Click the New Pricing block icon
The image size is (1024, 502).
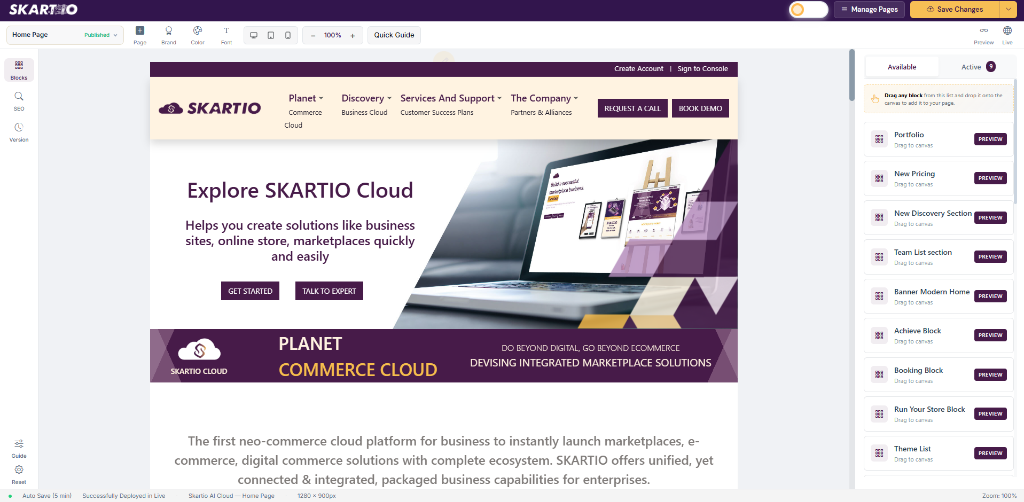point(879,178)
